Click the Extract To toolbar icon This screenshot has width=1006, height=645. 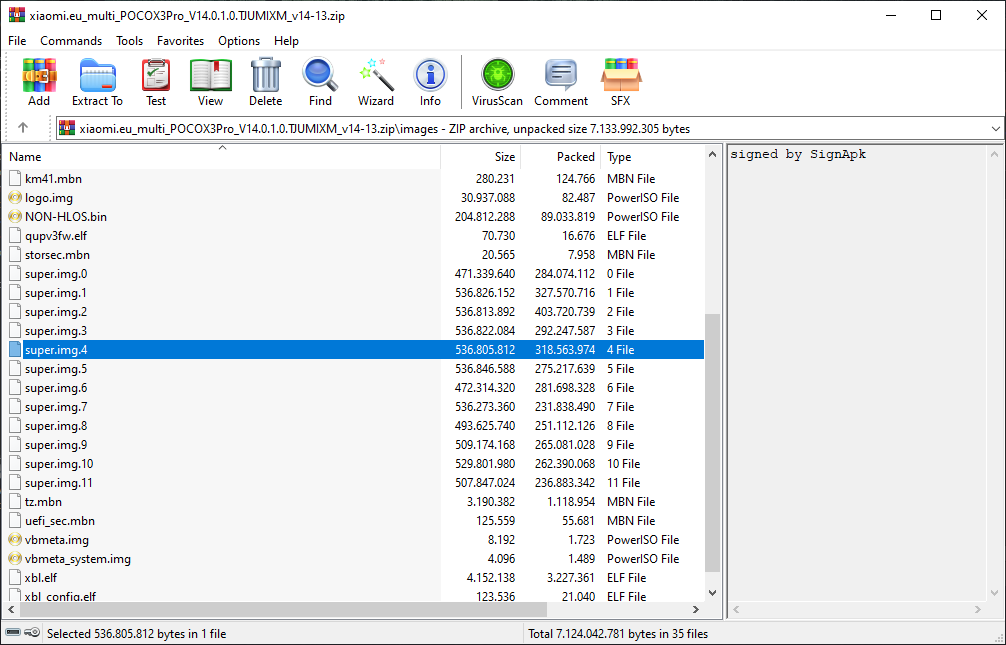98,82
